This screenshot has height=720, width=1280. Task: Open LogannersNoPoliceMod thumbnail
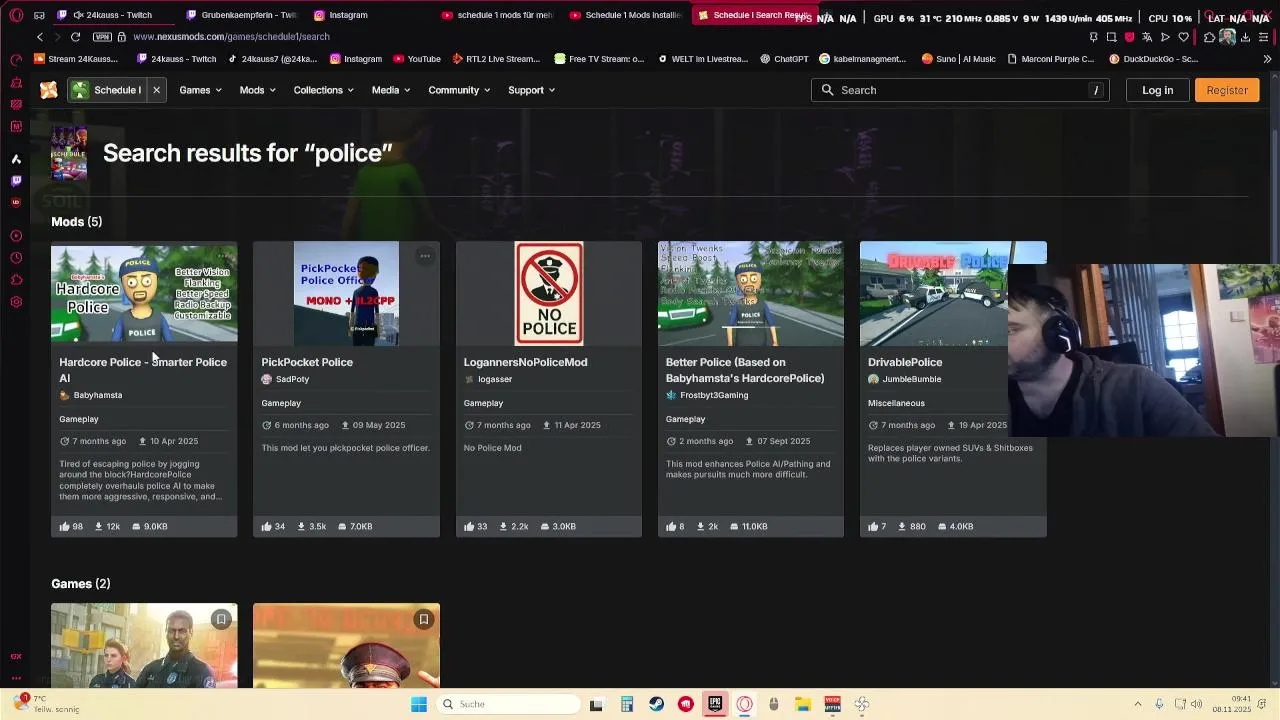(549, 293)
